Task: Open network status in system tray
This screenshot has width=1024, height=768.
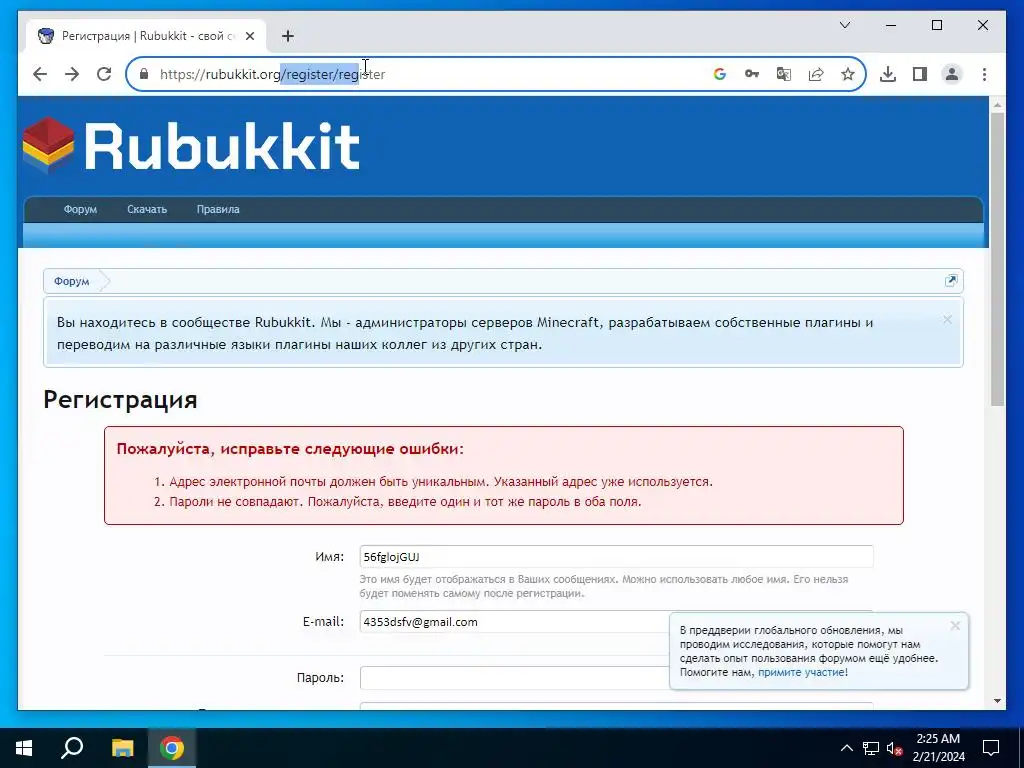Action: 871,748
